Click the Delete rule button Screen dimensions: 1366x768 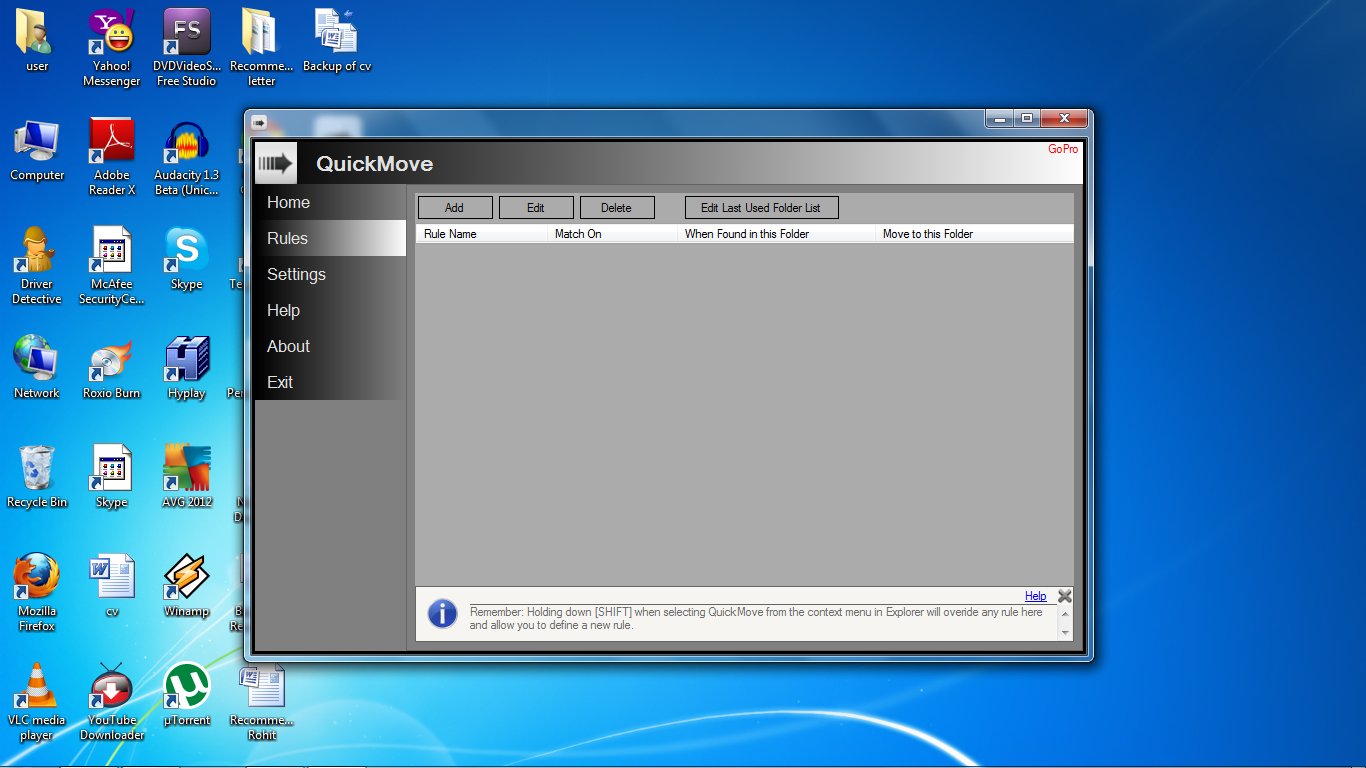pos(616,208)
